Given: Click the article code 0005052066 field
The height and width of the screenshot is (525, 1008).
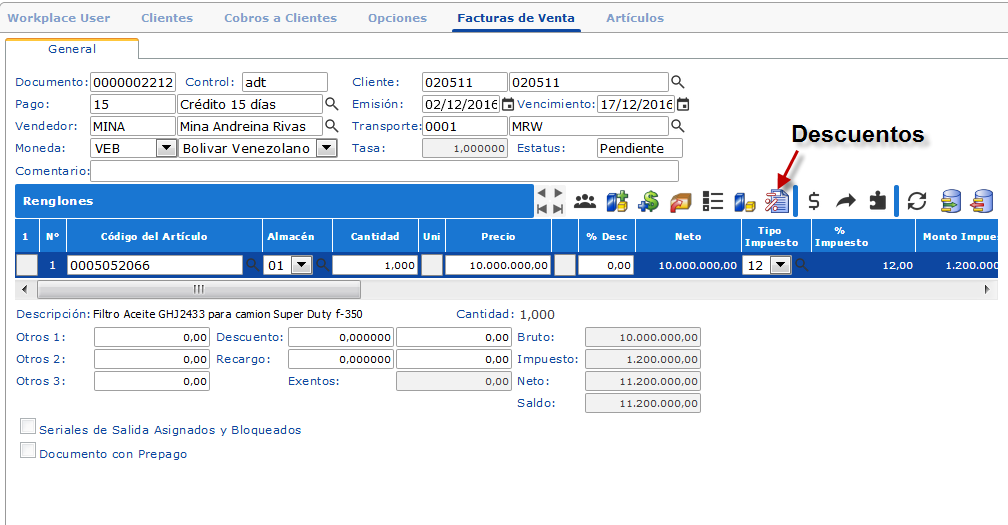Looking at the screenshot, I should [155, 265].
